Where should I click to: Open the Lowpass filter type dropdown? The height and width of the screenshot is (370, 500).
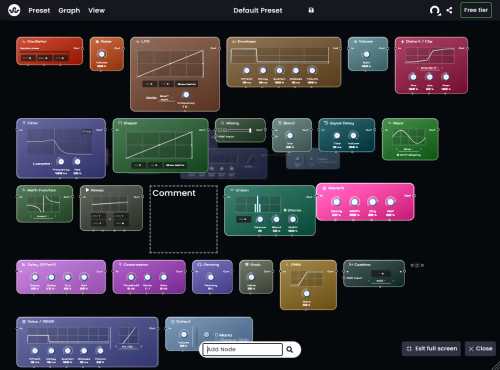click(x=42, y=163)
